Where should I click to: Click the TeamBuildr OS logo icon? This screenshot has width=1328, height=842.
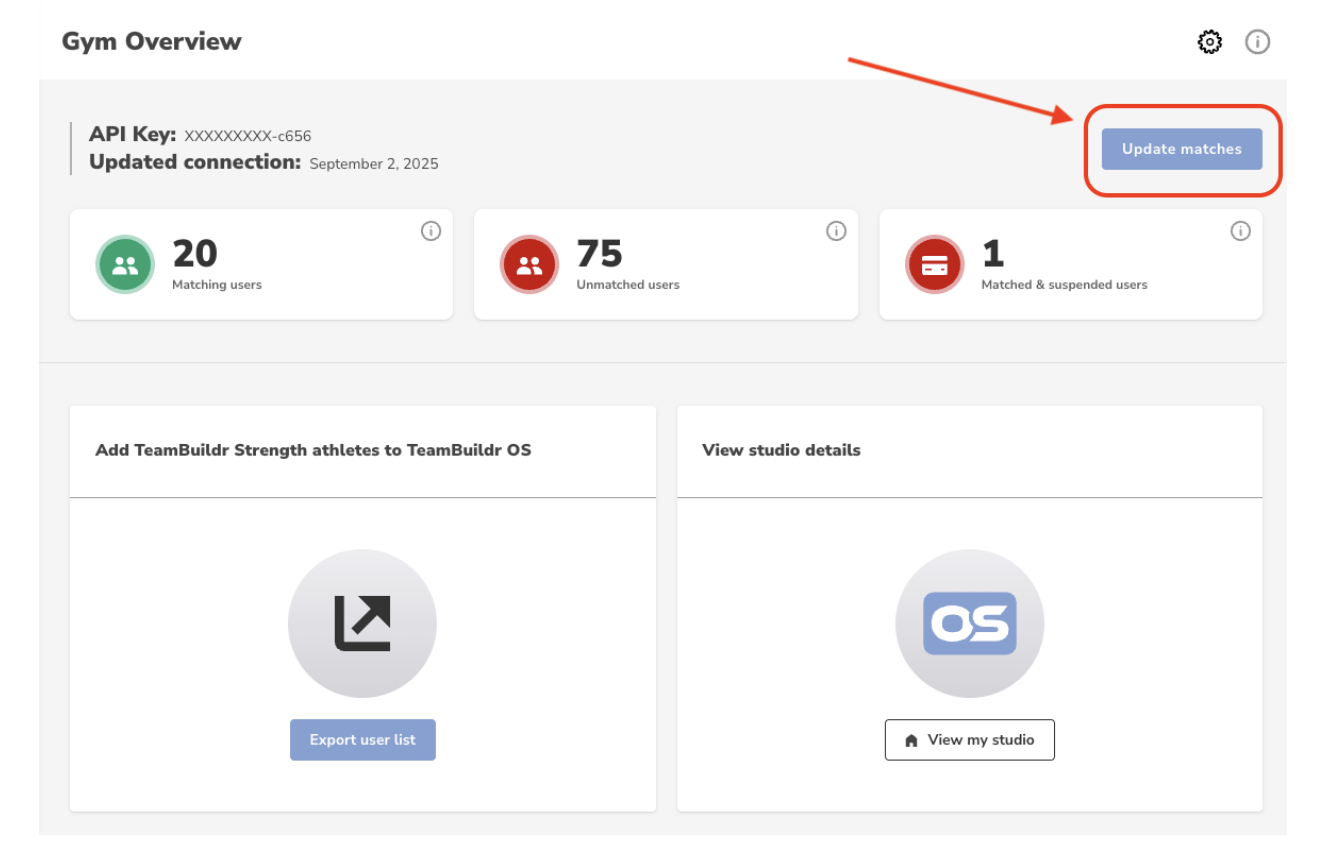(969, 623)
